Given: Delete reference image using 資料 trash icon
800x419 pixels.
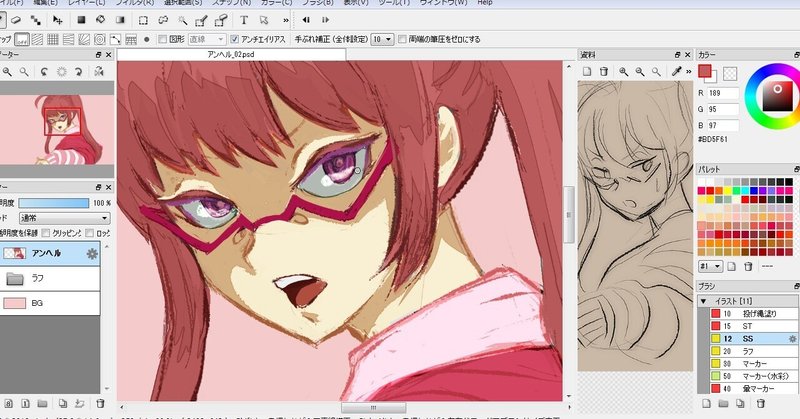Looking at the screenshot, I should (x=604, y=72).
